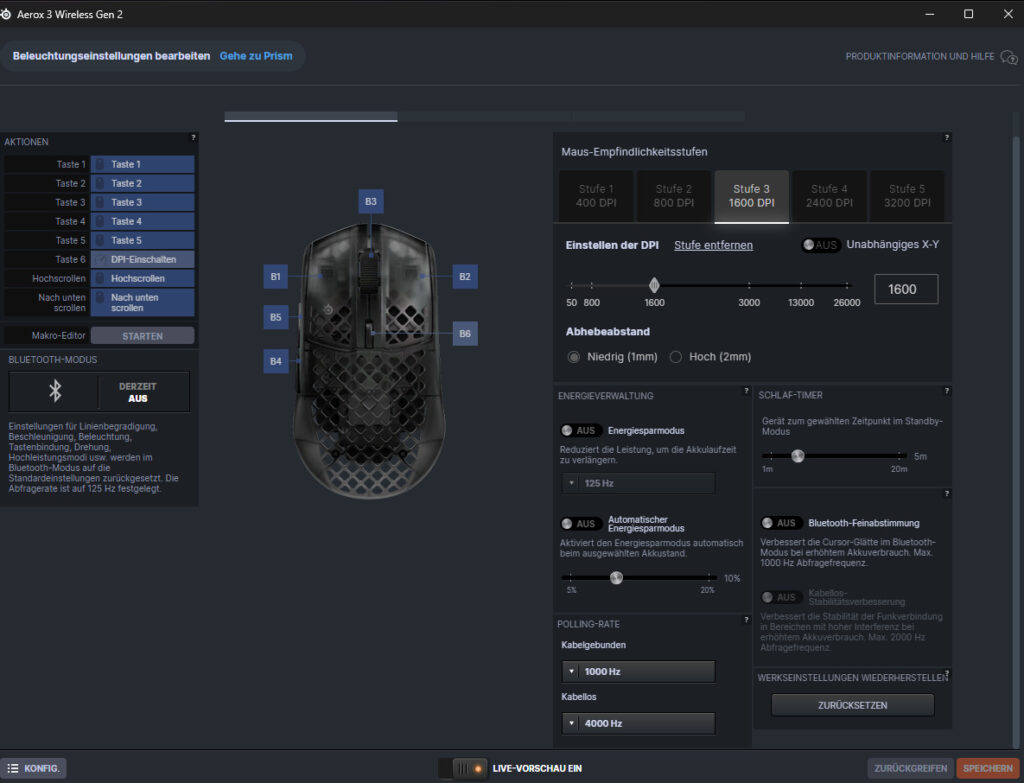Click the DPI slider handle at 1600
This screenshot has width=1024, height=783.
click(x=654, y=285)
